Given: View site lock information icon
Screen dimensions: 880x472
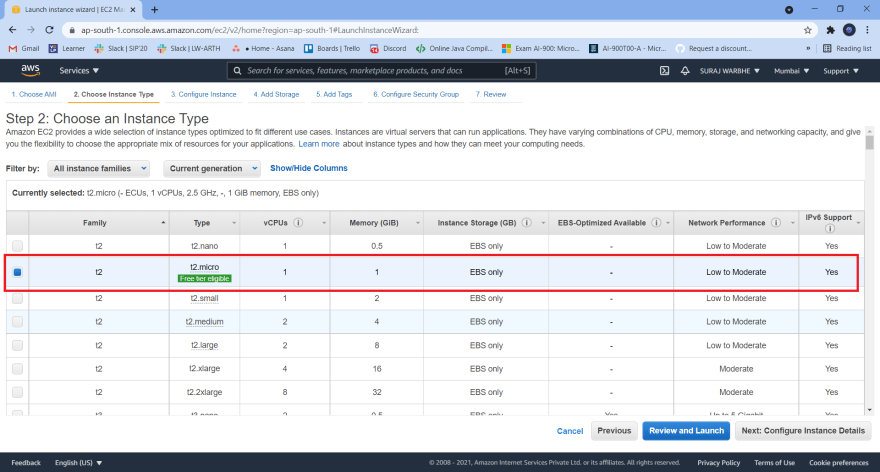Looking at the screenshot, I should (72, 30).
